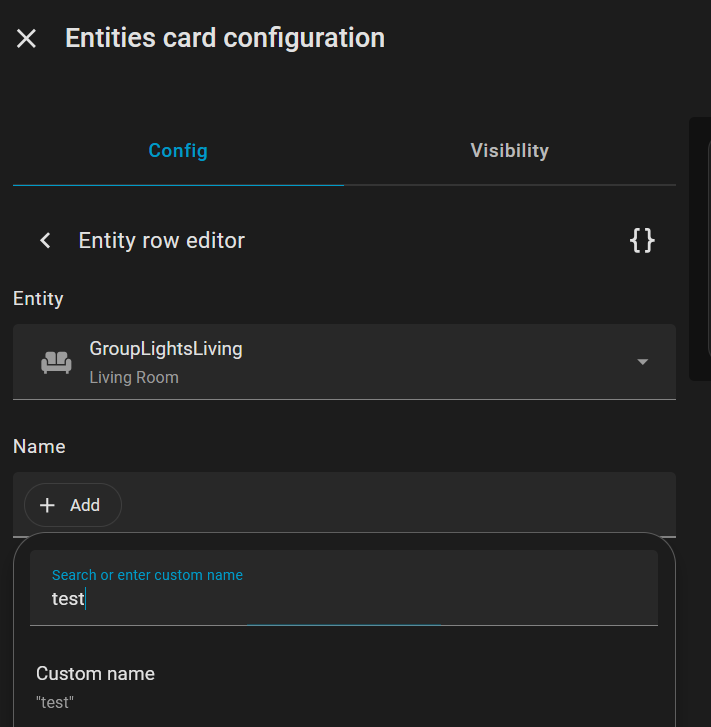Click empty Name field area beside Add
This screenshot has width=711, height=727.
click(400, 505)
